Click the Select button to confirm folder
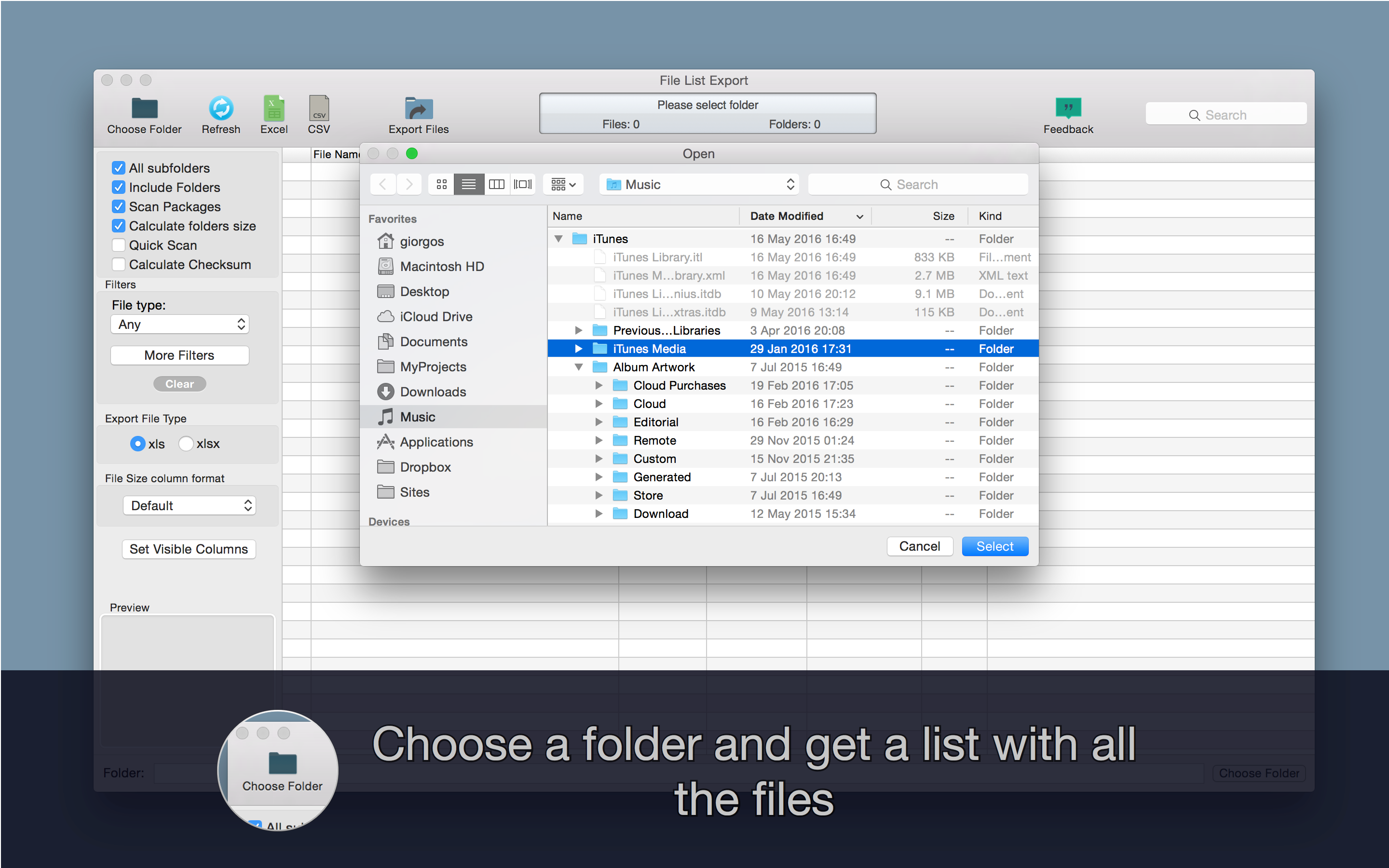Image resolution: width=1389 pixels, height=868 pixels. (x=993, y=546)
